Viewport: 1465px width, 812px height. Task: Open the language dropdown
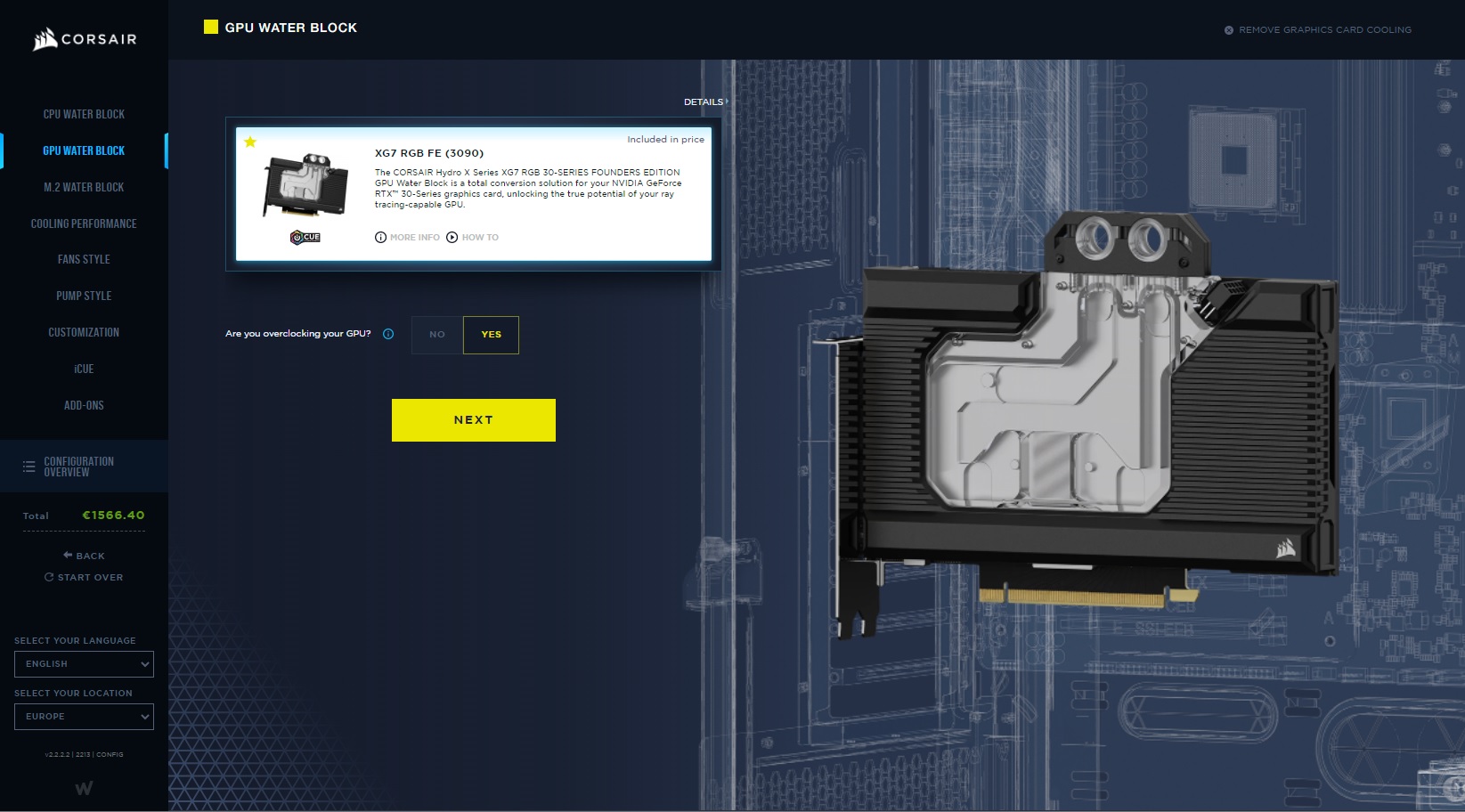click(x=84, y=664)
